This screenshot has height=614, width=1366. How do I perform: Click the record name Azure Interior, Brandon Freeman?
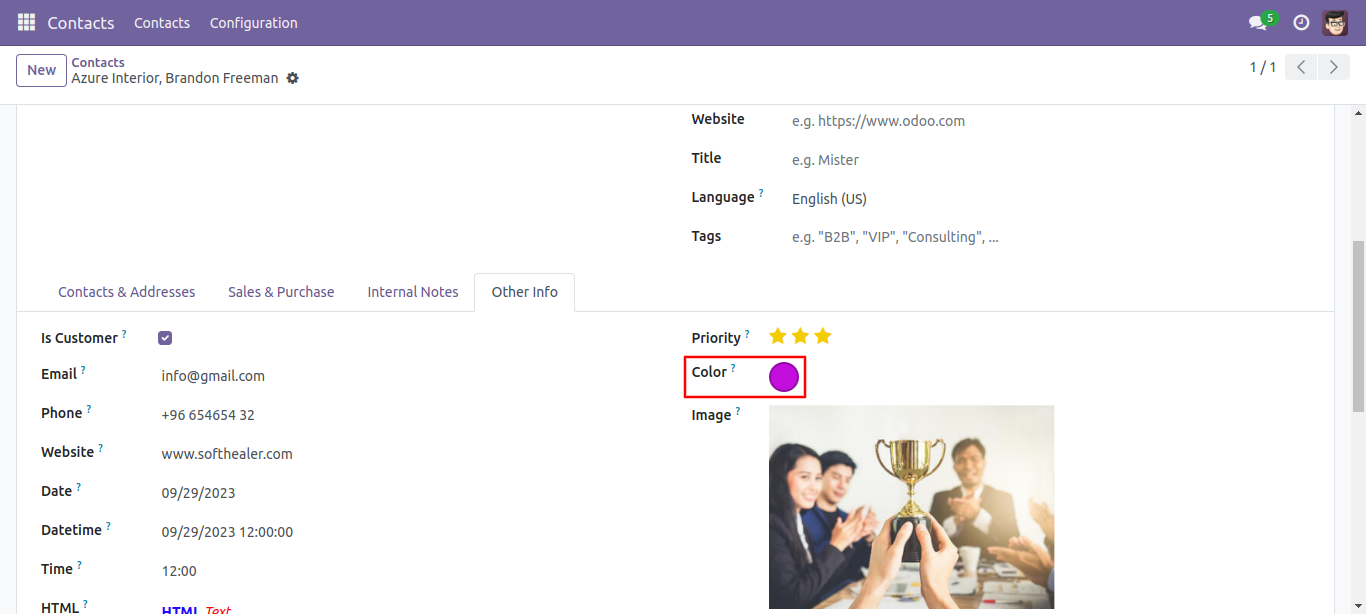[x=175, y=78]
